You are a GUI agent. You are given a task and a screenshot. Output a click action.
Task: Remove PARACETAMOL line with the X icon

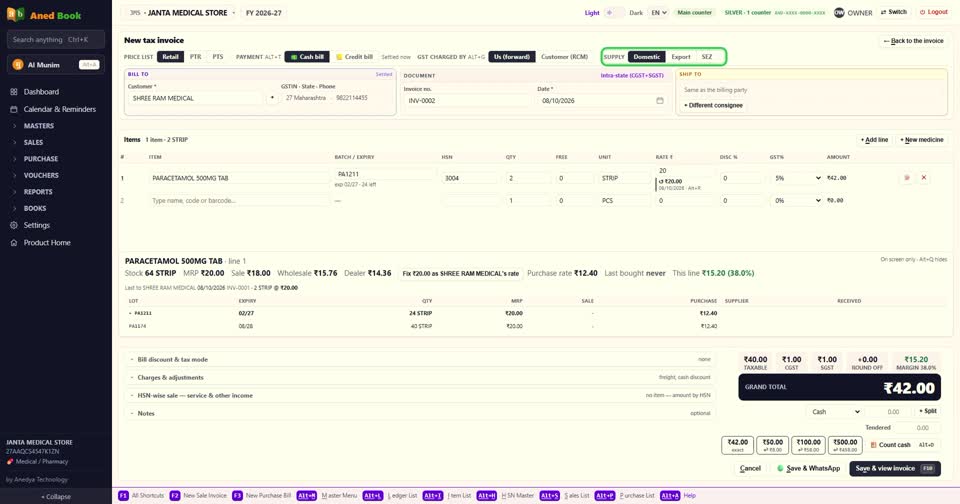(x=924, y=178)
